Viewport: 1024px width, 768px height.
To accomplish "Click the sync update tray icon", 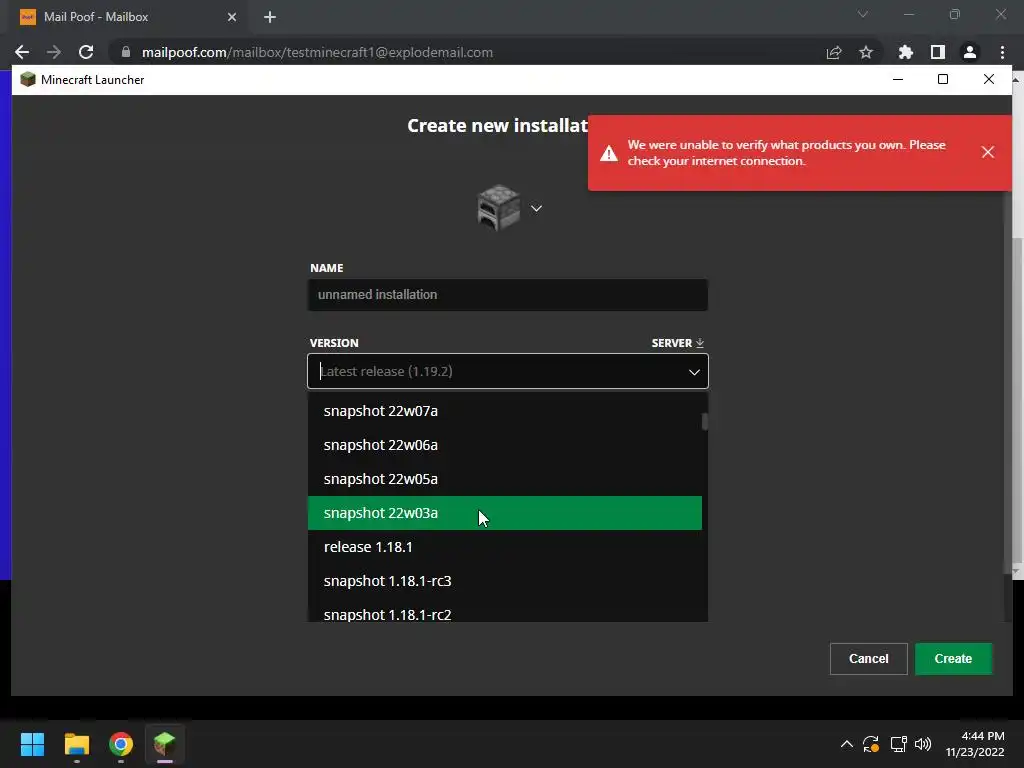I will pyautogui.click(x=871, y=744).
